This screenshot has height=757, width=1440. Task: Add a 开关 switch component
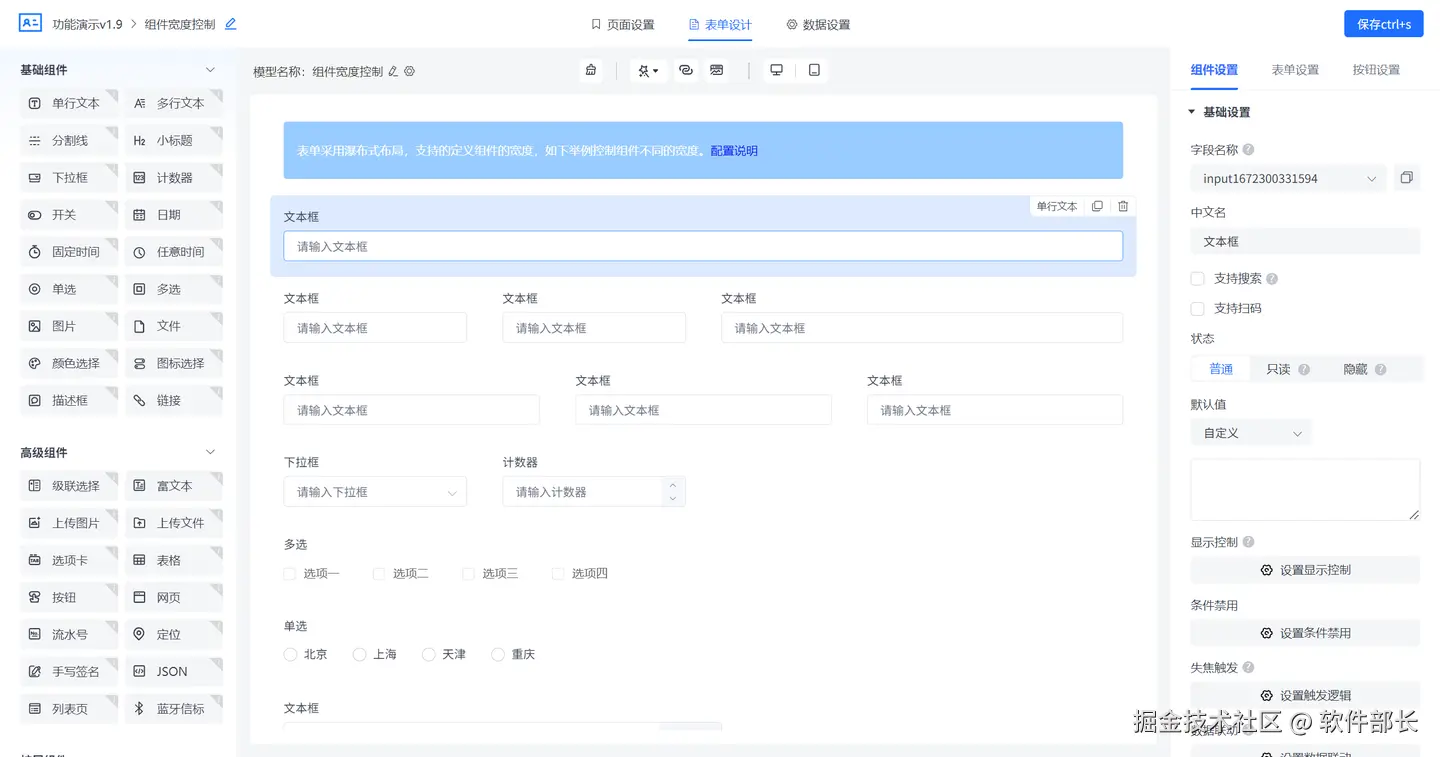pos(68,215)
